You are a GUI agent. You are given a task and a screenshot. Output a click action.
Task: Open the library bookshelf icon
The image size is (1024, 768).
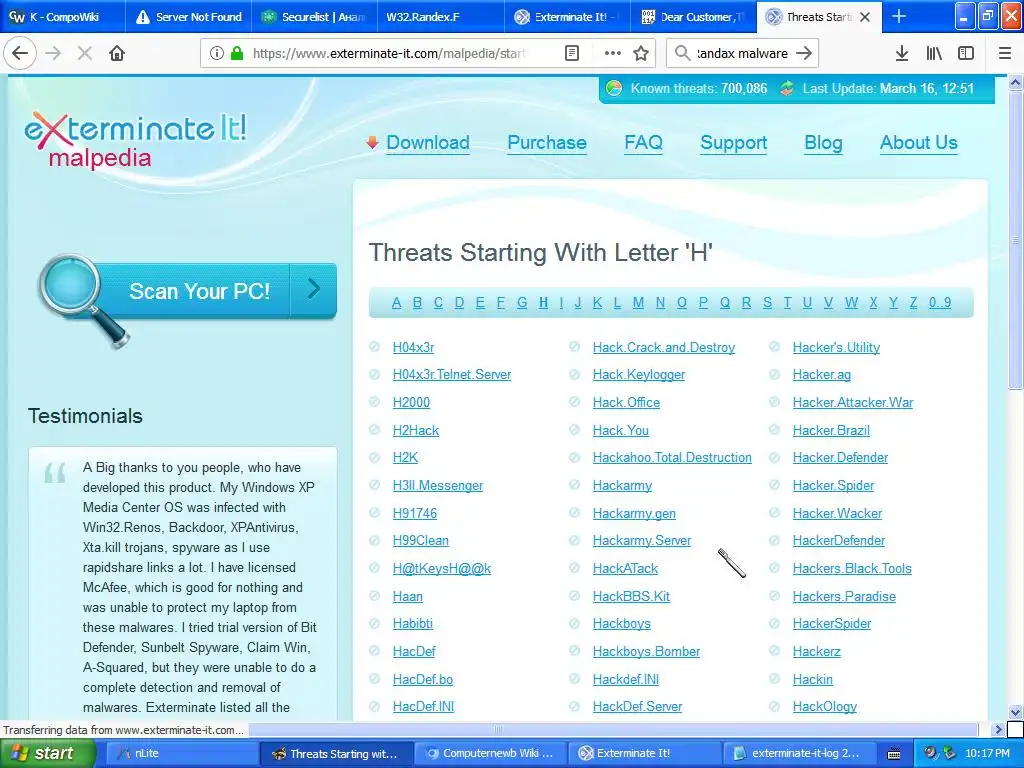click(x=934, y=54)
